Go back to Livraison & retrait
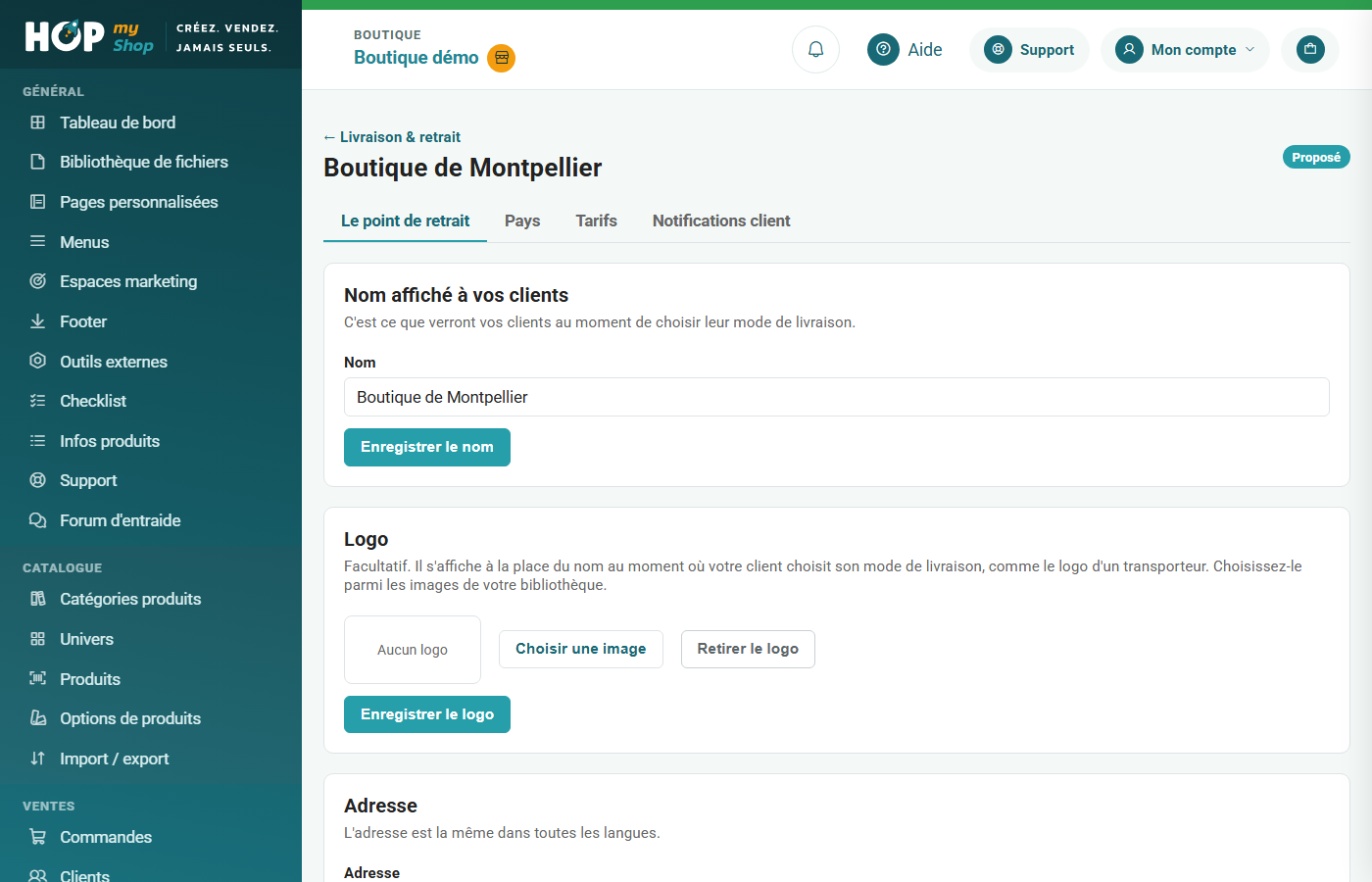The height and width of the screenshot is (882, 1372). click(392, 137)
